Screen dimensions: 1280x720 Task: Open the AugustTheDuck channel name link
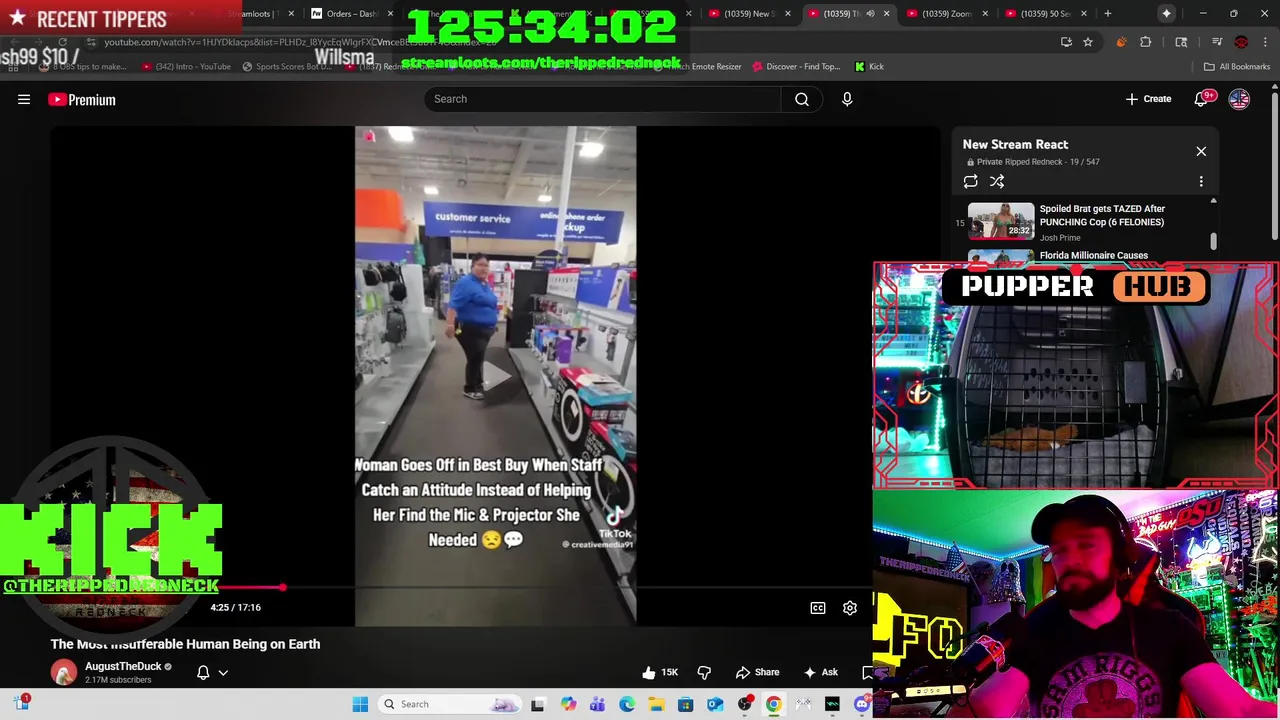click(x=123, y=666)
